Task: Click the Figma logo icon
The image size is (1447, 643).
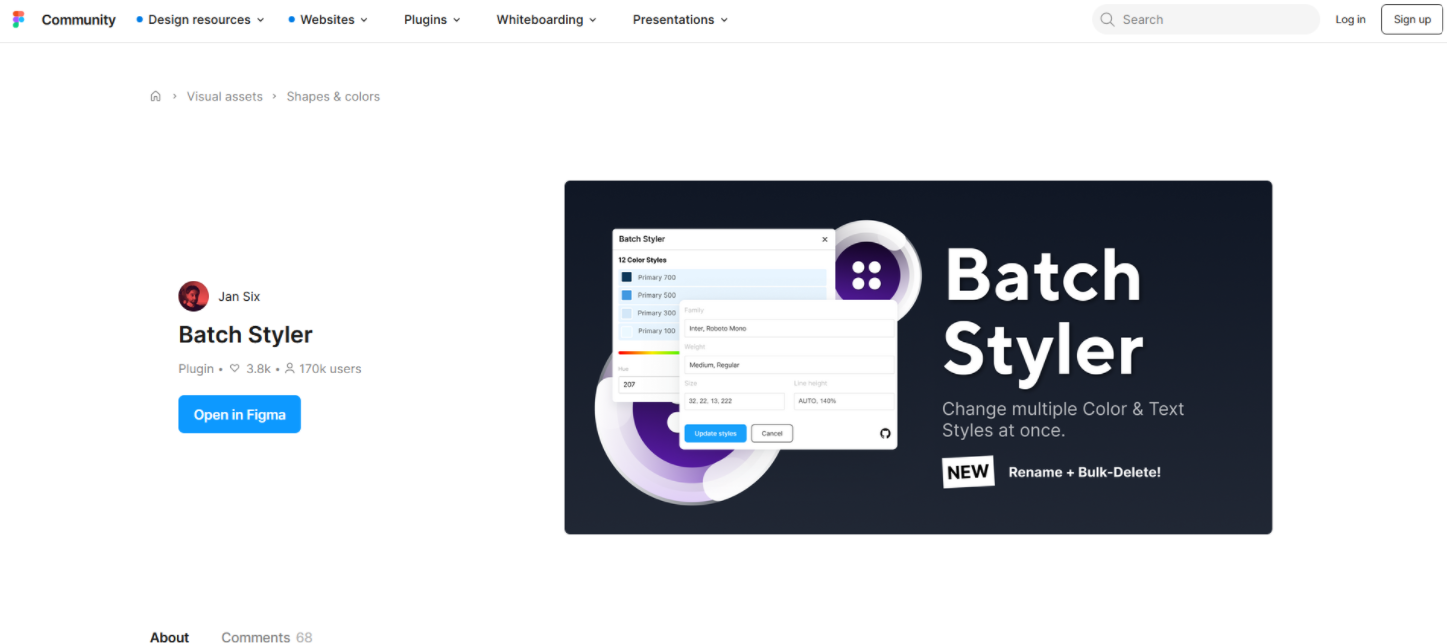Action: pyautogui.click(x=19, y=20)
